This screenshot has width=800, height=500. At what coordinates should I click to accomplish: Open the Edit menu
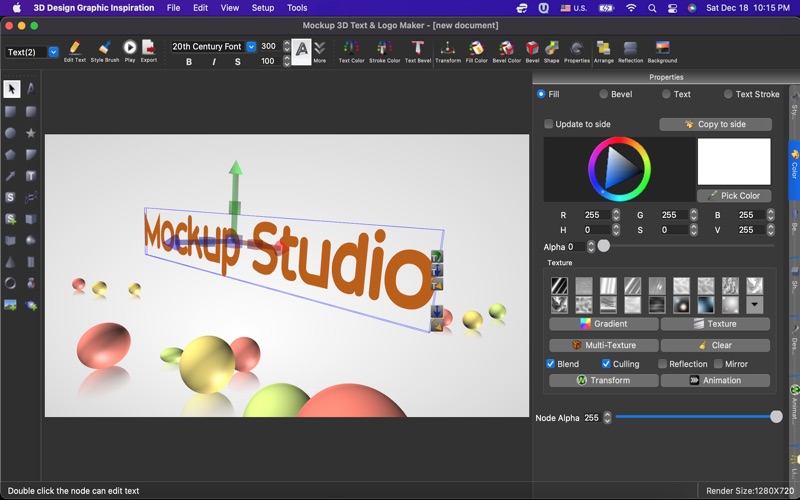[201, 8]
